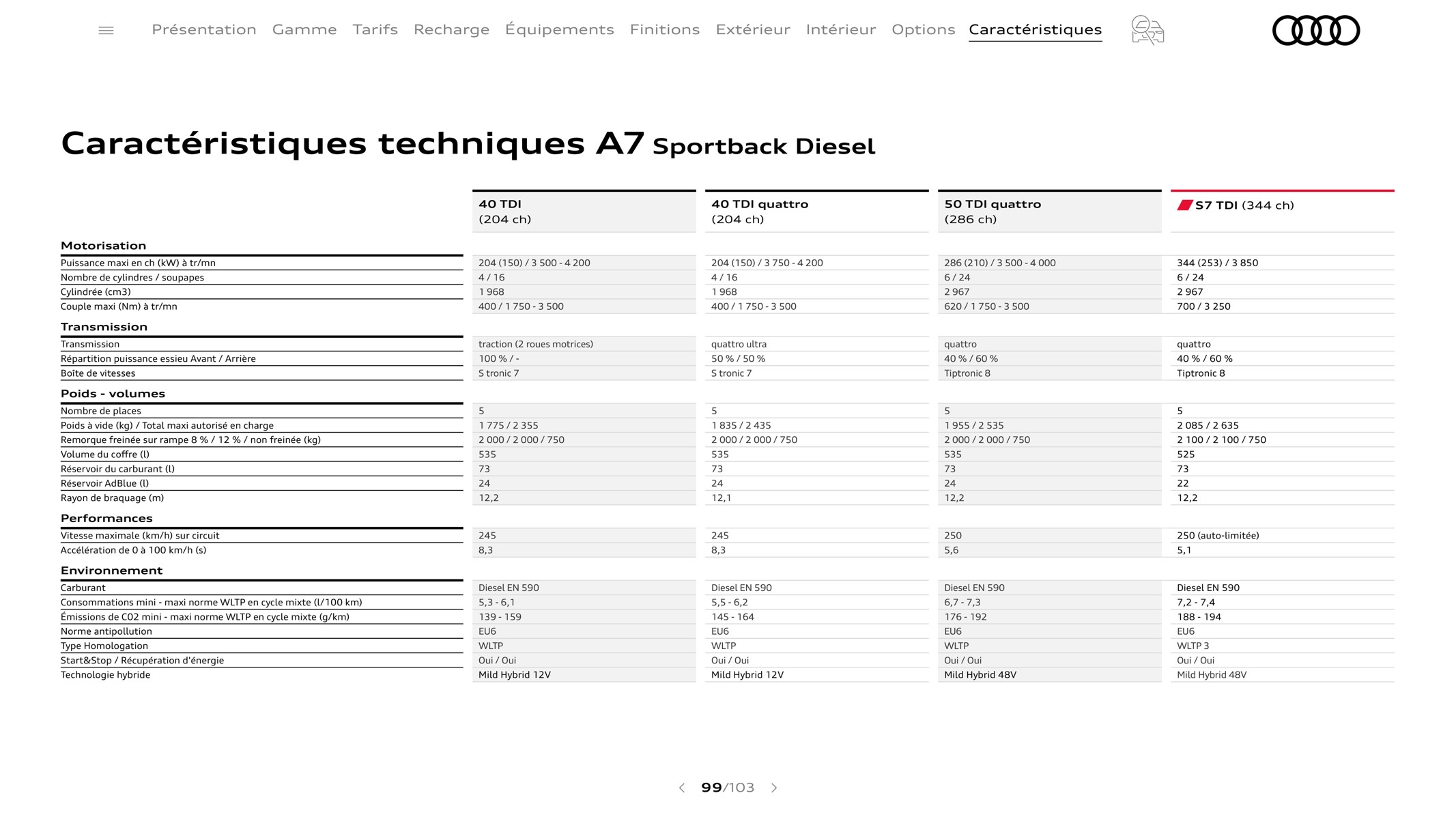Click the 700 / 3 250 torque value
Viewport: 1456px width, 819px height.
point(1203,306)
